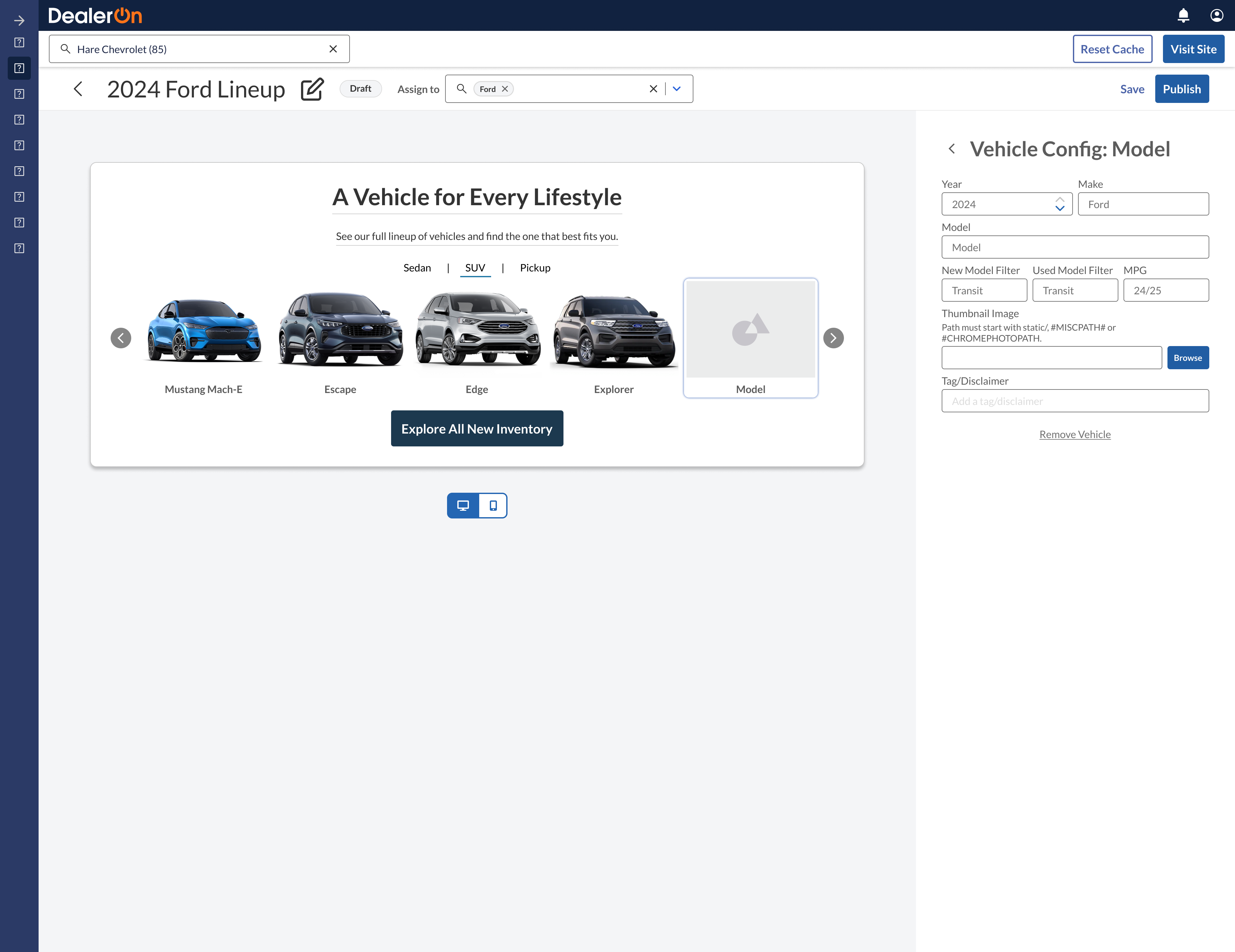
Task: Select the Pickup tab
Action: (535, 268)
